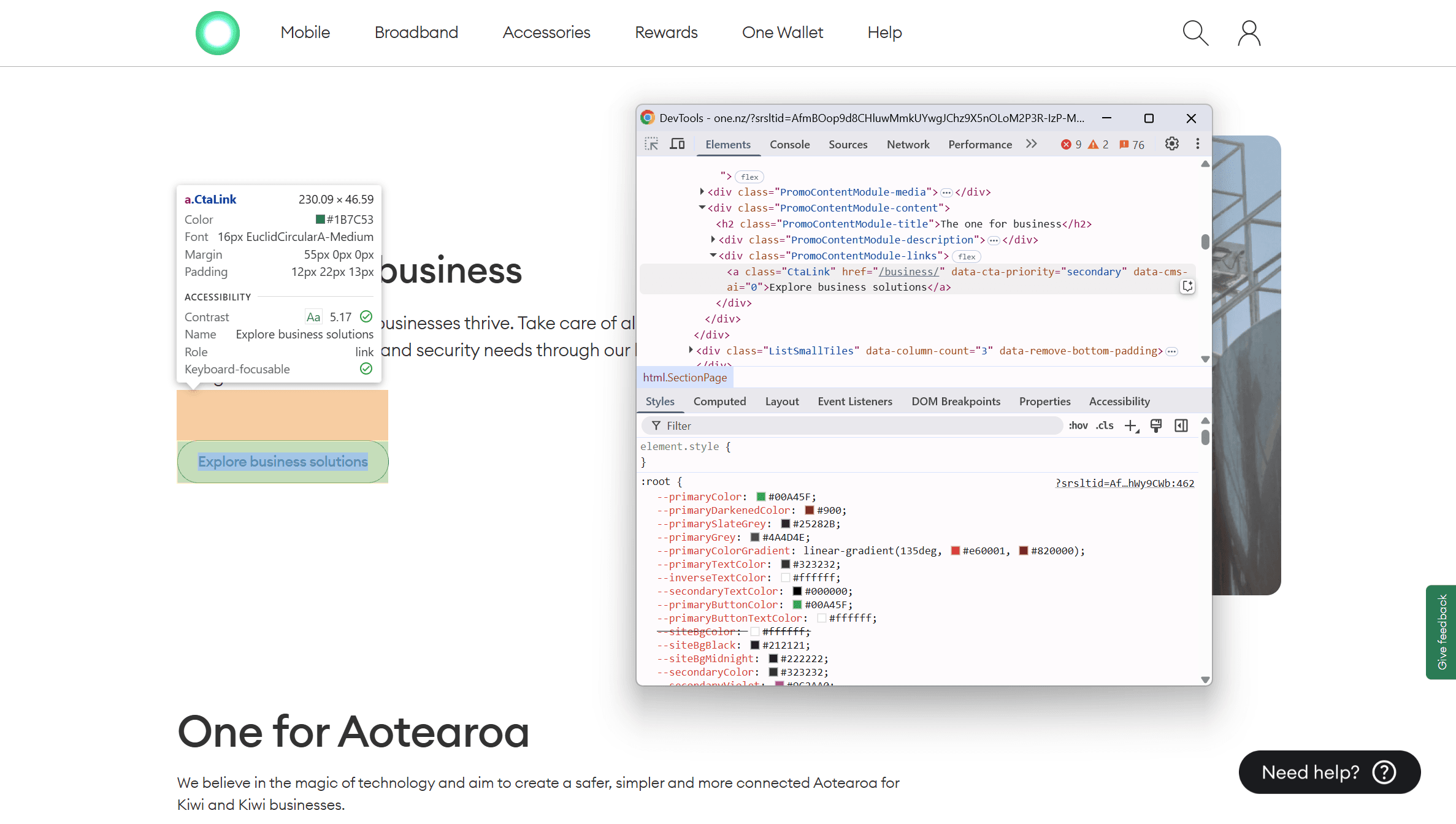Expand the ellipsis in the PromoContentModule-description node
Image resolution: width=1456 pixels, height=824 pixels.
pos(994,240)
